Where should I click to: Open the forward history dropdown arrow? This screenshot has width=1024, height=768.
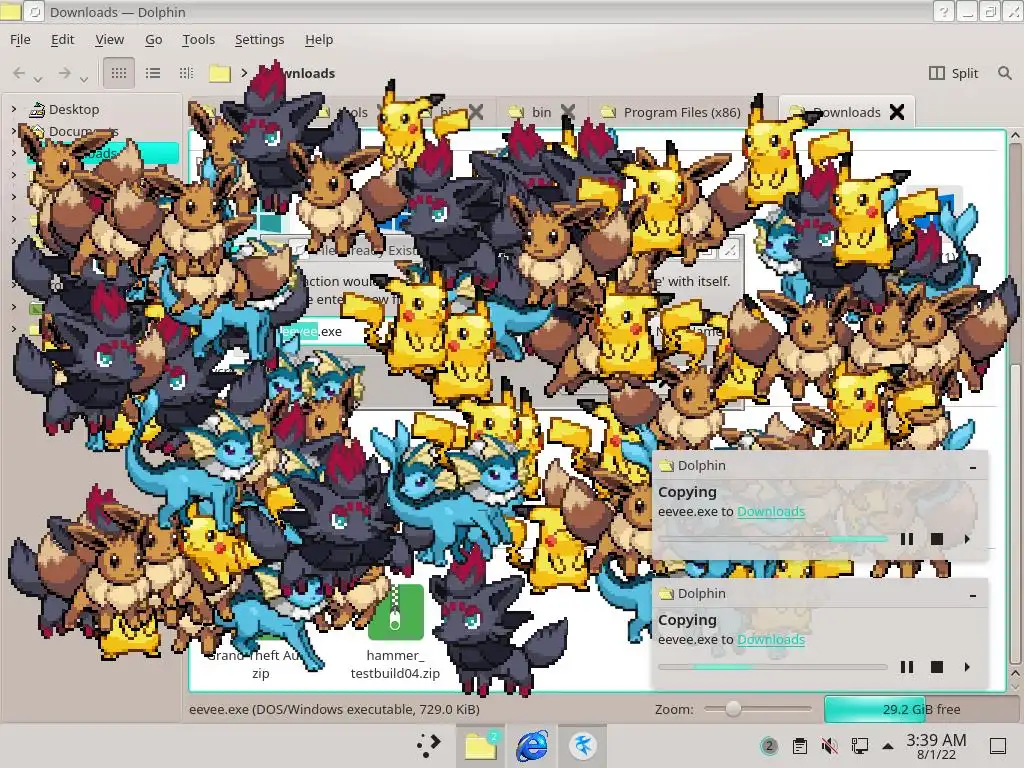[x=84, y=79]
